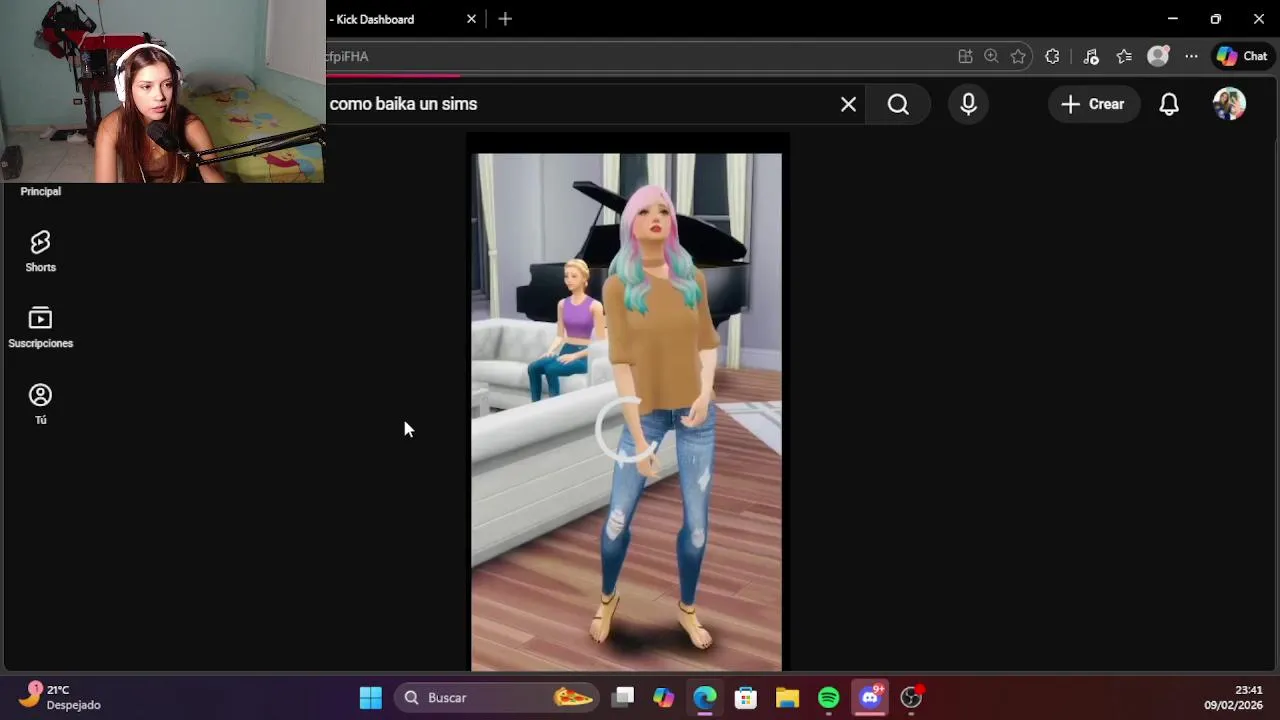Screen dimensions: 1280x720
Task: Click the taskbar Buscar search box
Action: click(496, 697)
